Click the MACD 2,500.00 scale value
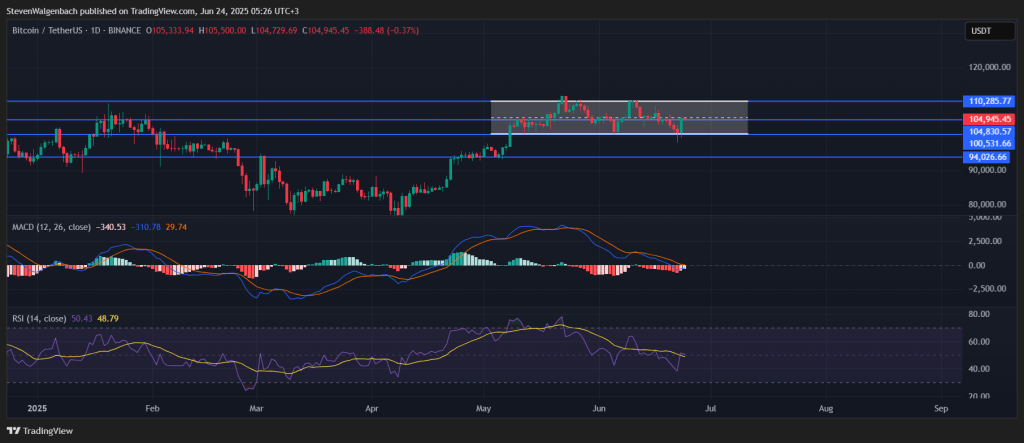 pos(987,241)
